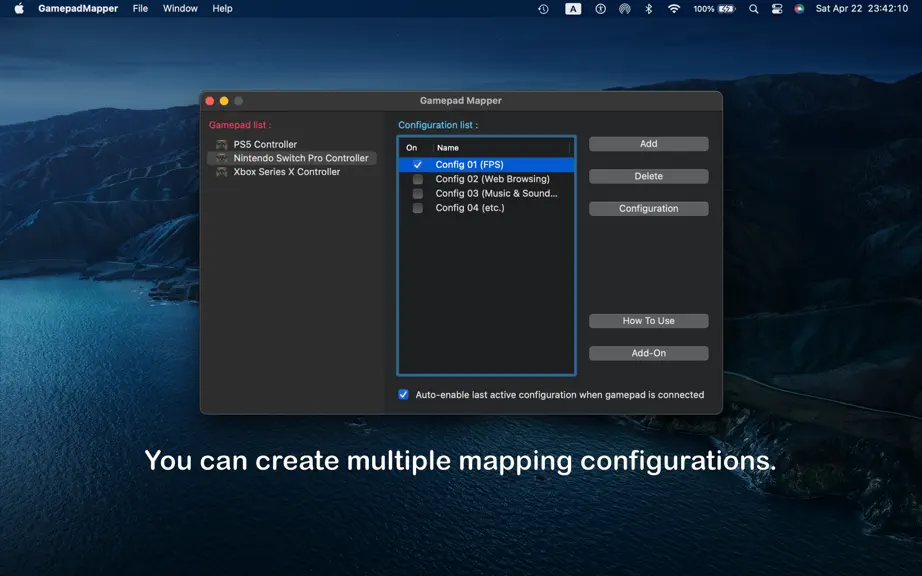Open Time Machine menu bar icon

(543, 9)
